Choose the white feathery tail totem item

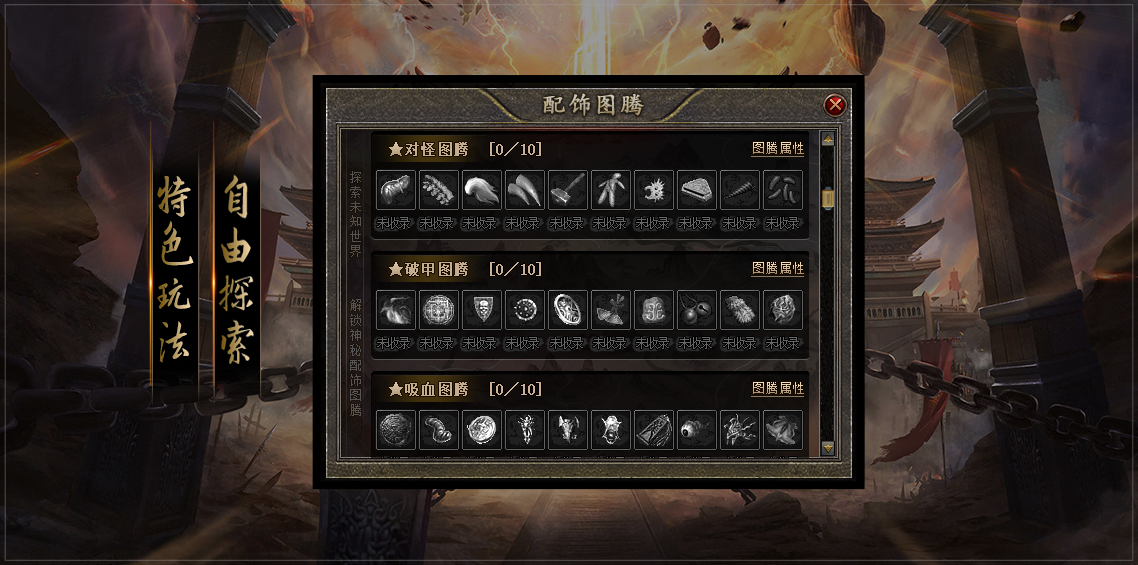482,190
